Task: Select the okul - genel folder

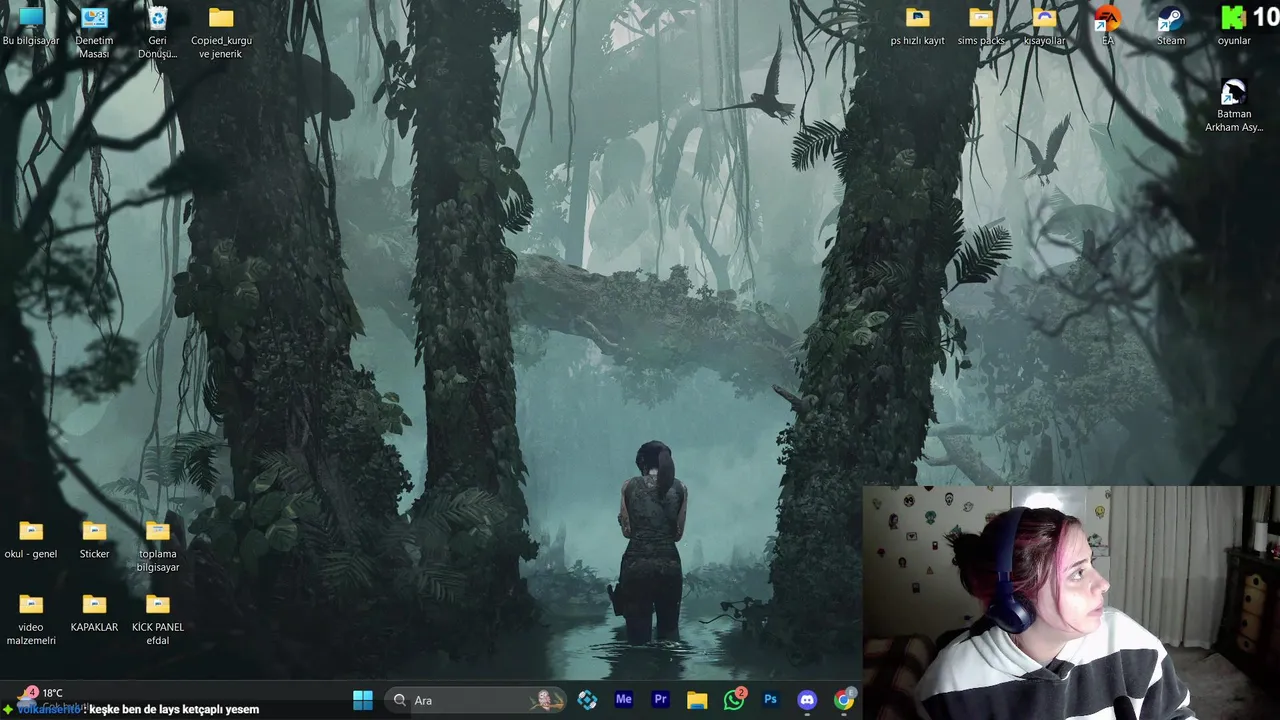Action: [31, 540]
